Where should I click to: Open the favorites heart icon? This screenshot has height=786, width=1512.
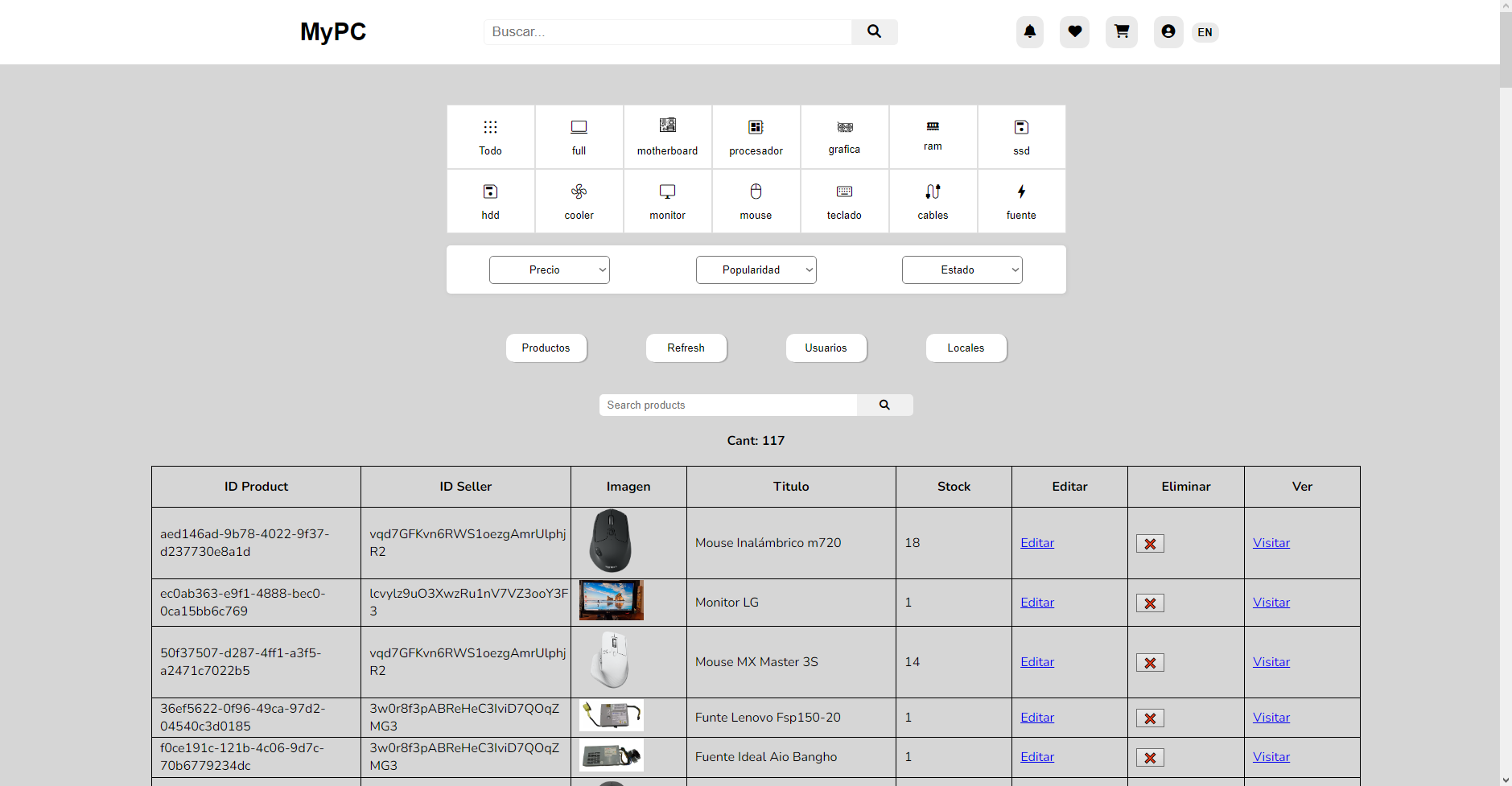[1074, 31]
